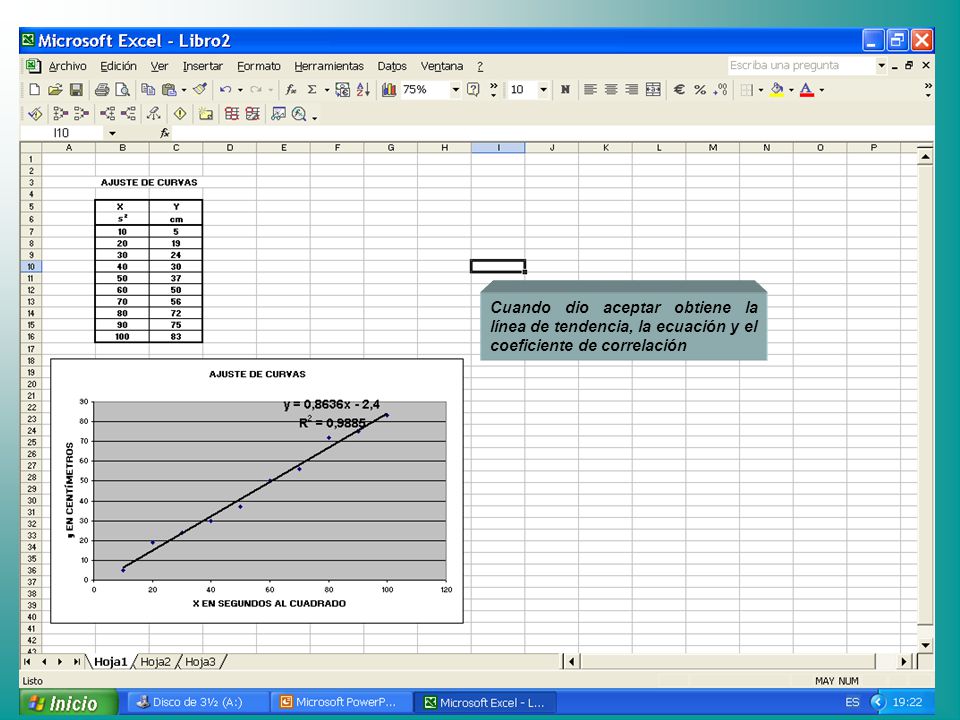Image resolution: width=960 pixels, height=720 pixels.
Task: Open AutoSum functions dropdown arrow
Action: [x=327, y=90]
